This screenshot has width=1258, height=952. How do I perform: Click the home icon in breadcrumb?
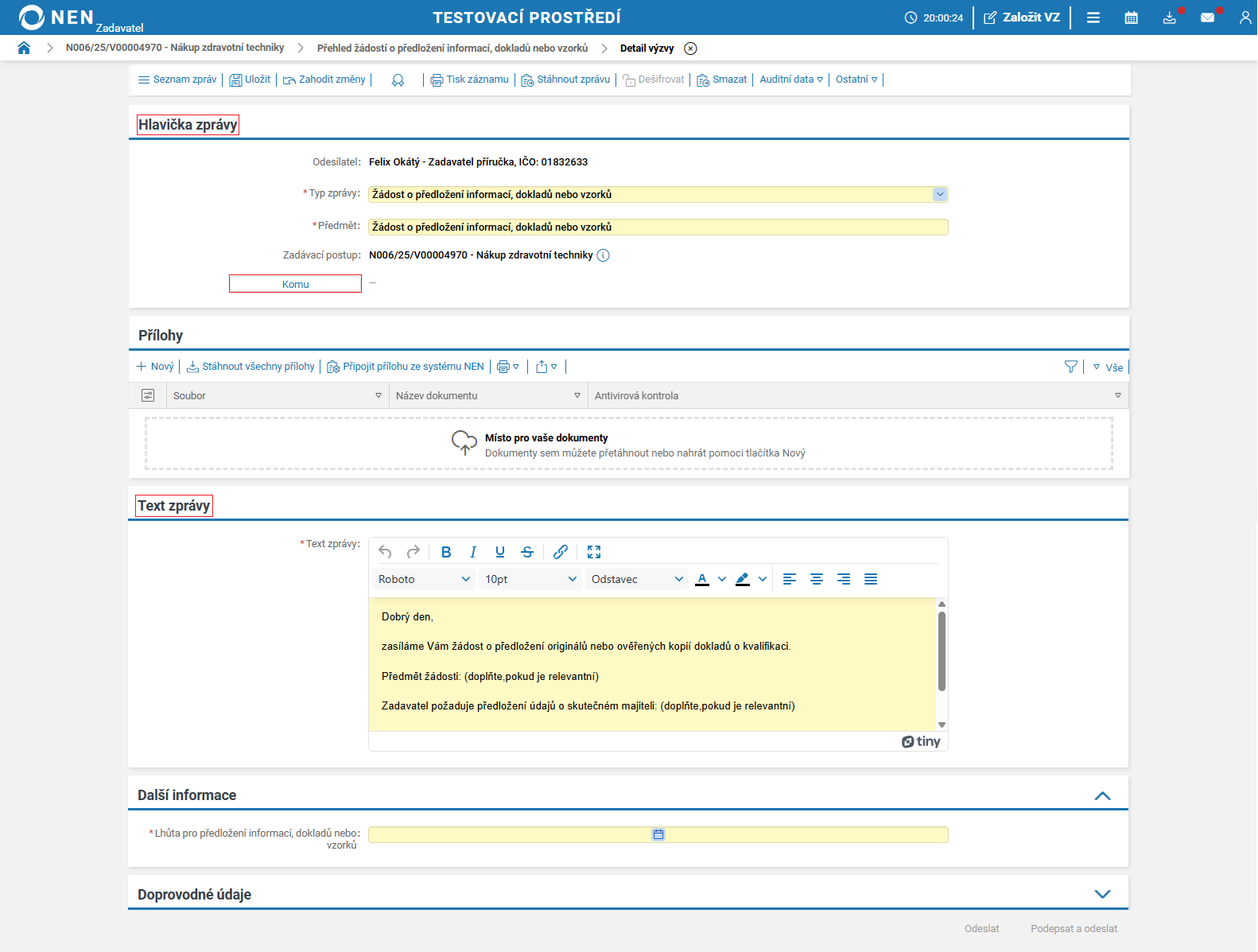(24, 48)
